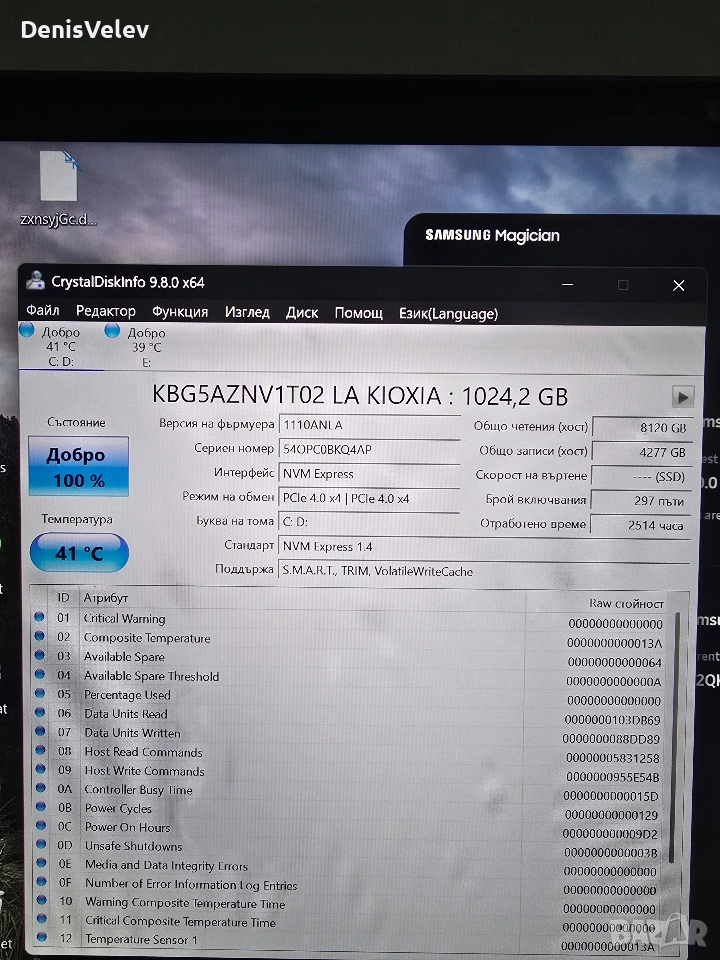Select the Composite Temperature attribute row
The image size is (720, 960).
coord(147,638)
